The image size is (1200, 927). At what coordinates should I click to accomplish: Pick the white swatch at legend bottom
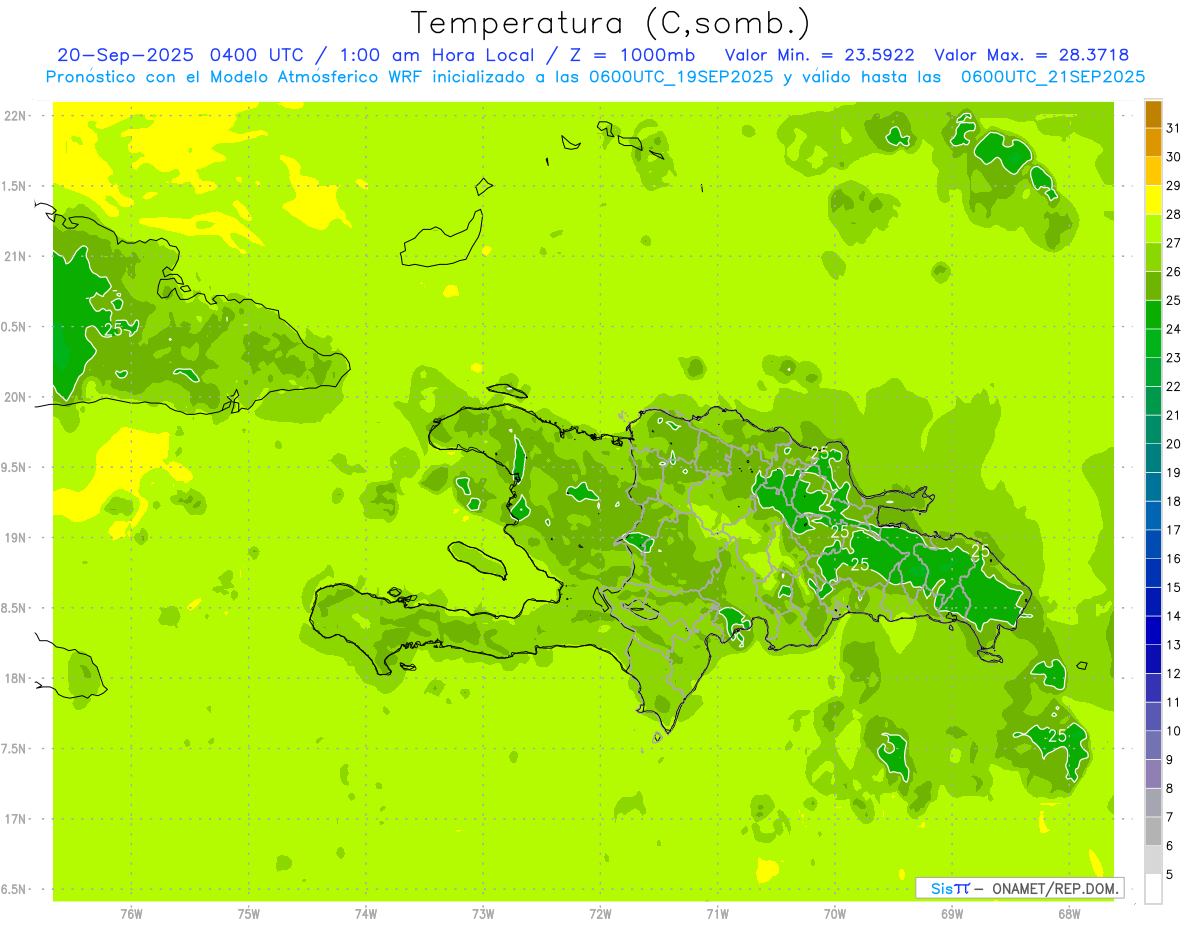pyautogui.click(x=1153, y=888)
